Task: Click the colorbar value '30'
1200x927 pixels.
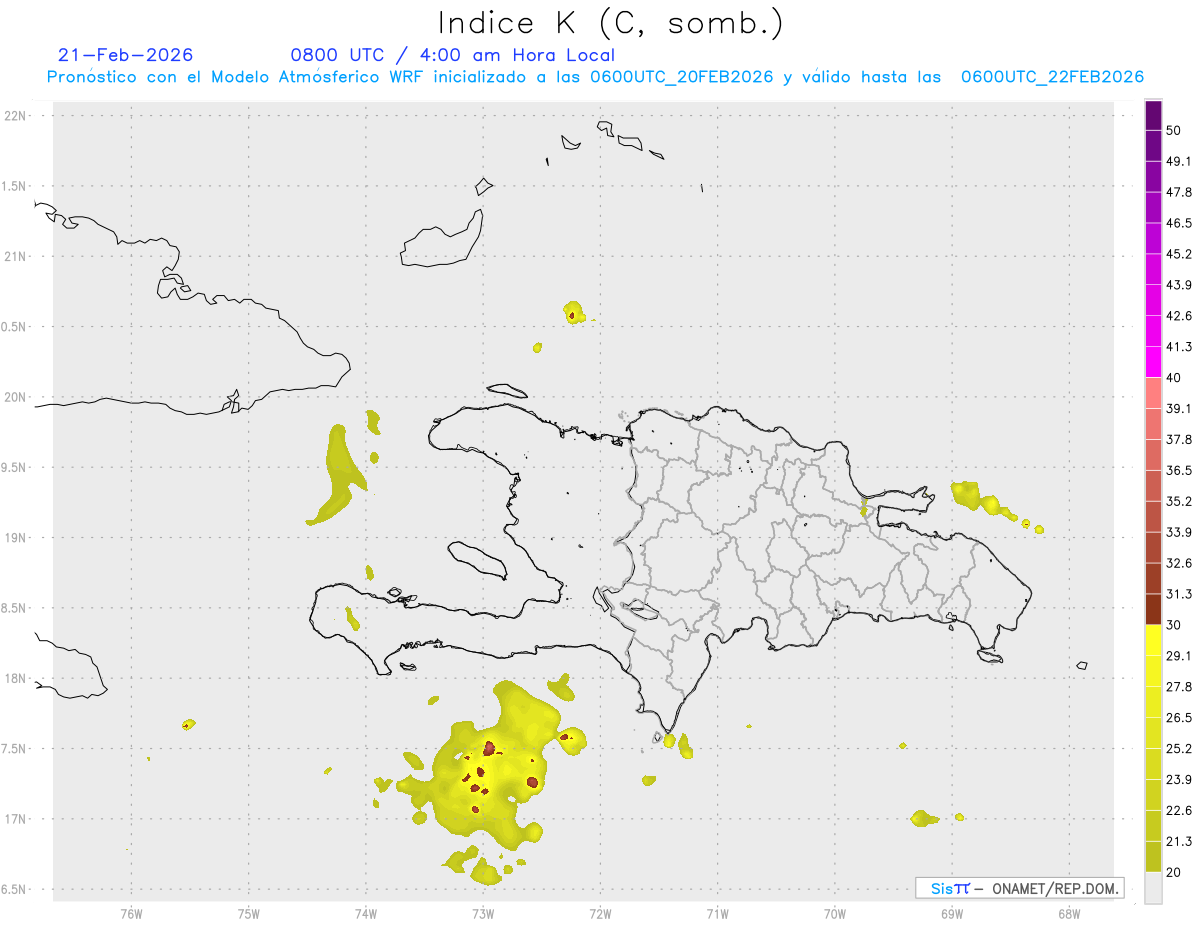Action: 1174,625
